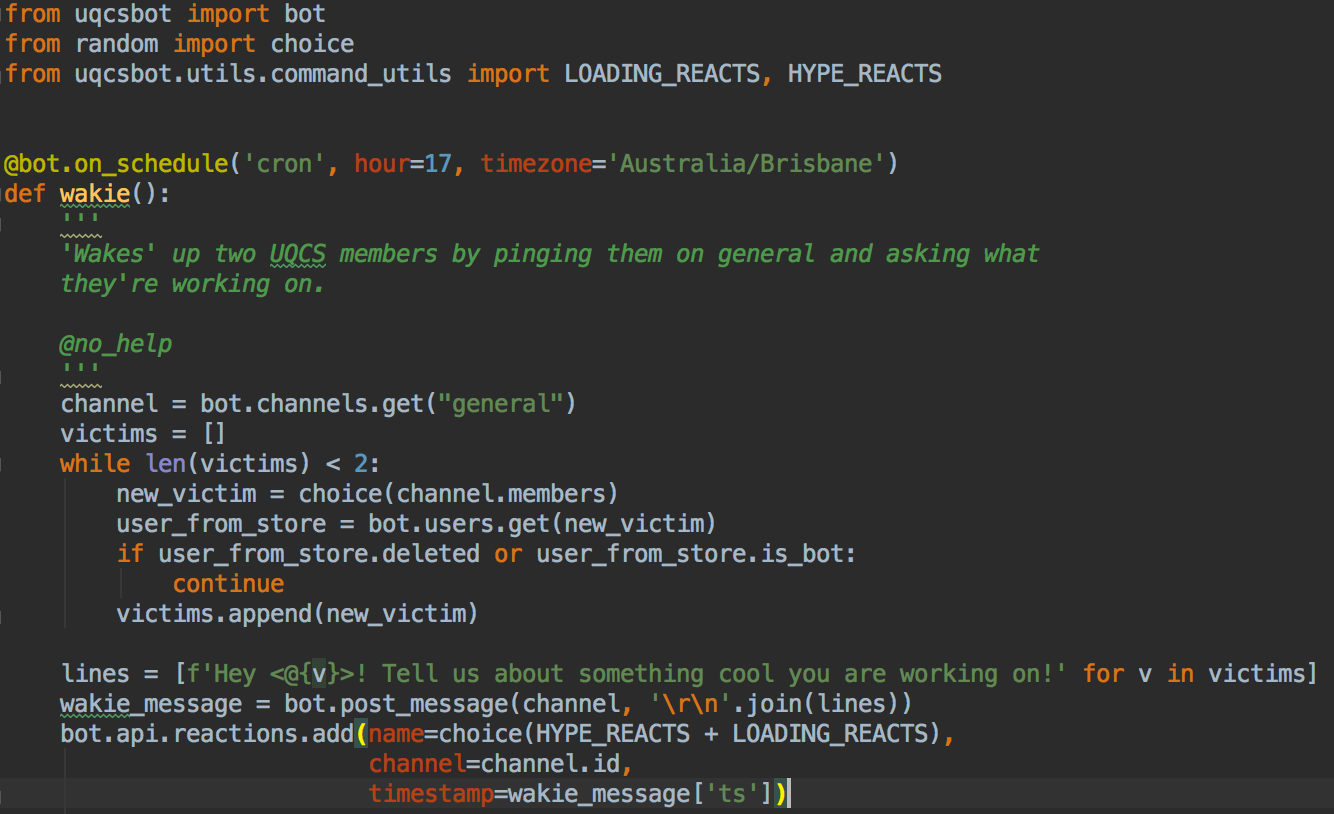Click the 'is_bot' attribute

point(802,554)
